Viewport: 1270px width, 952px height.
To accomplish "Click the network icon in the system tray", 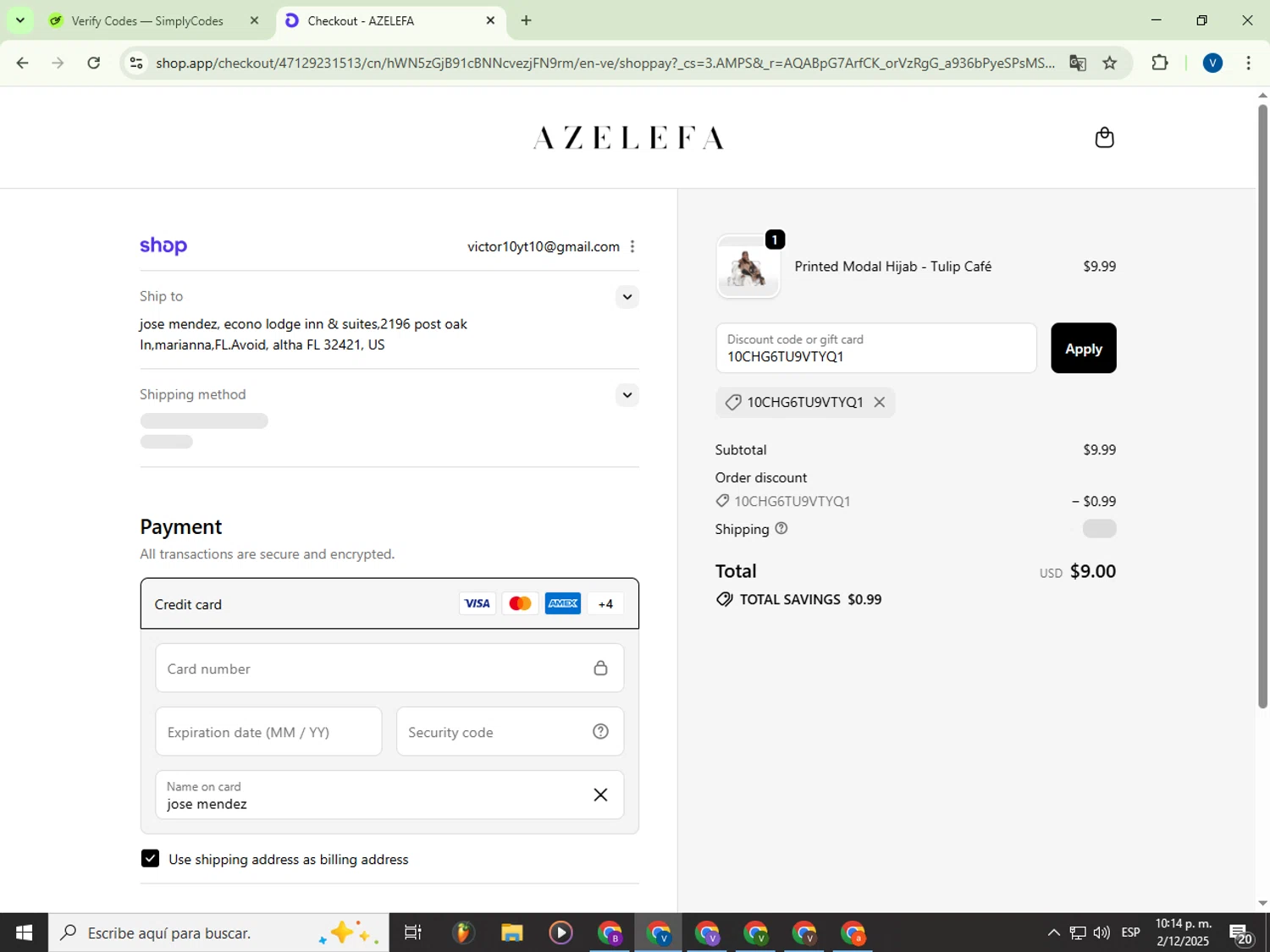I will [1077, 933].
